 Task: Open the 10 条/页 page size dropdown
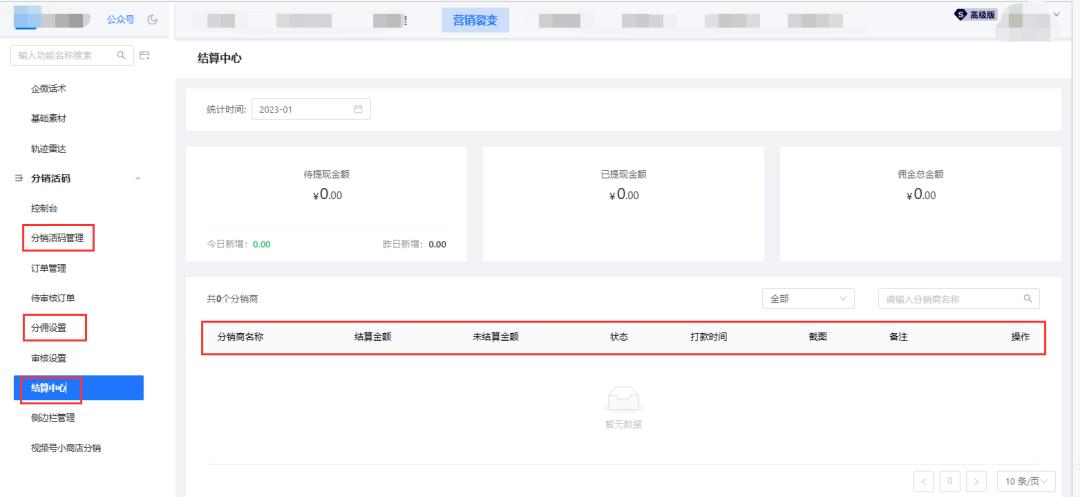(1026, 480)
